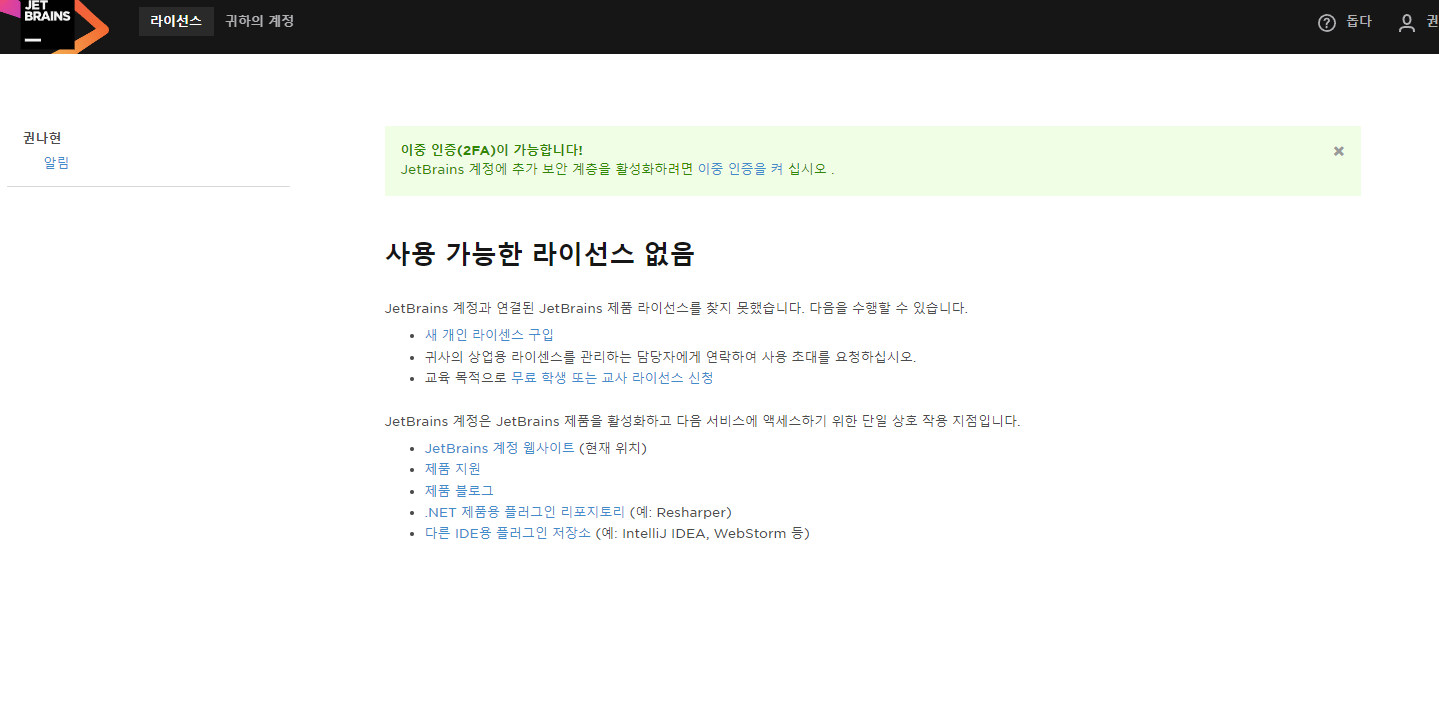Click the 사용 가능한 라이선스 없음 heading

539,254
